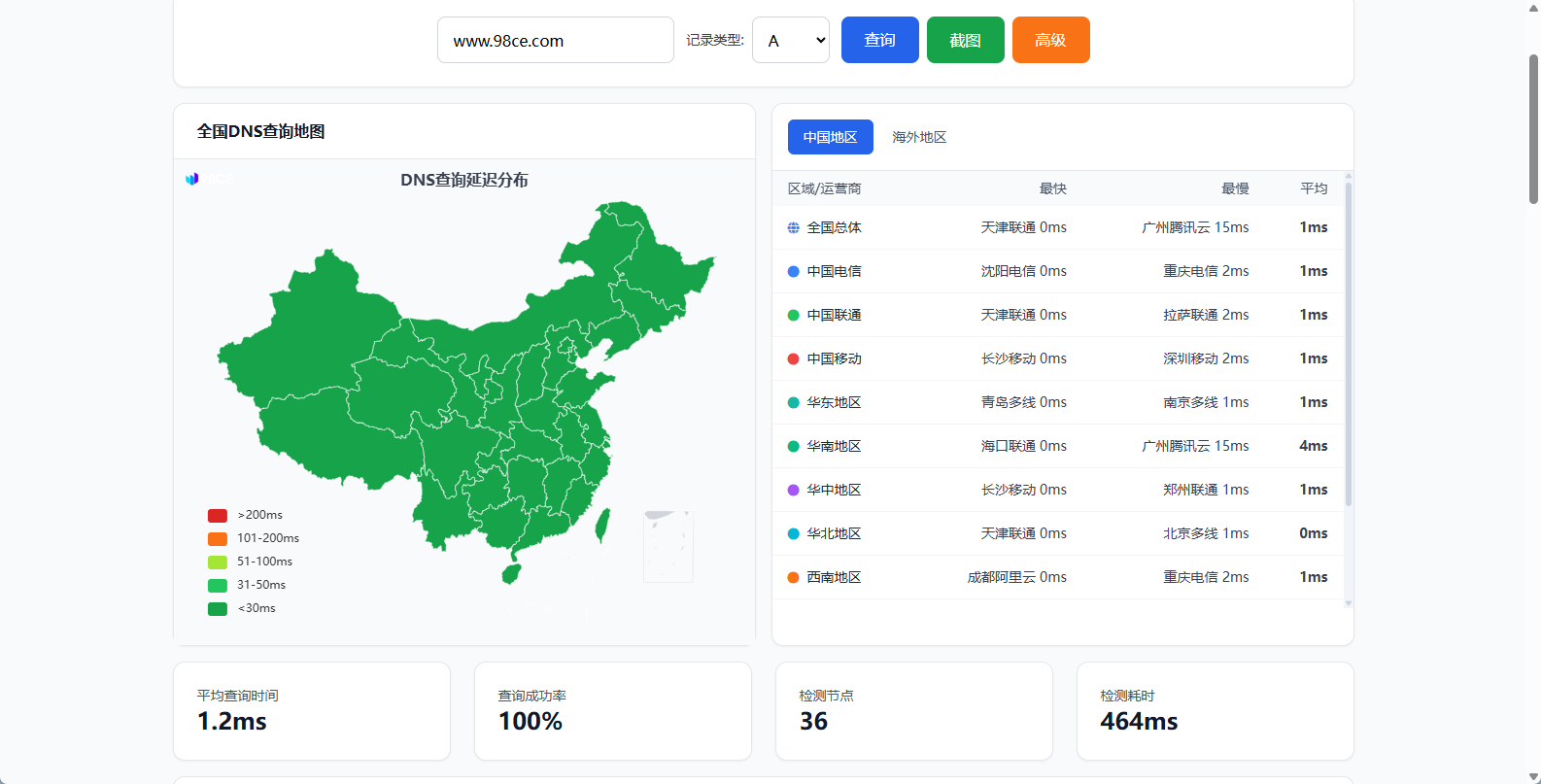
Task: Click the 检测节点 36 stat card
Action: [913, 710]
